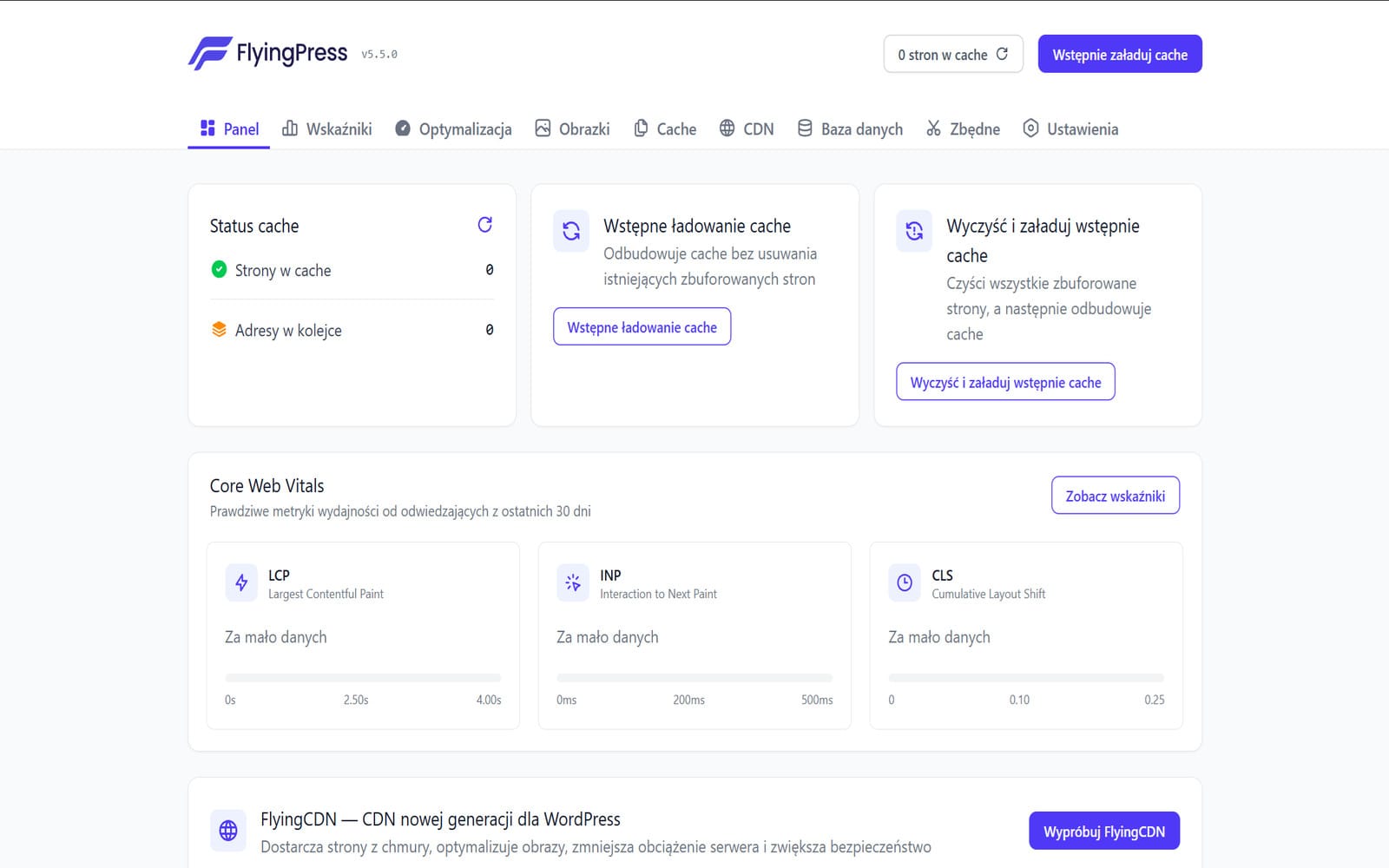The width and height of the screenshot is (1389, 868).
Task: Refresh the Status cache card
Action: pos(485,225)
